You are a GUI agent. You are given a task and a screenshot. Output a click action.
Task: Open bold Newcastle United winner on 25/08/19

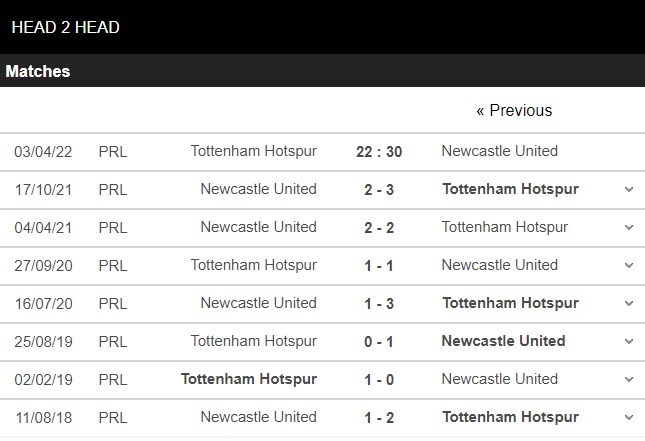[503, 341]
